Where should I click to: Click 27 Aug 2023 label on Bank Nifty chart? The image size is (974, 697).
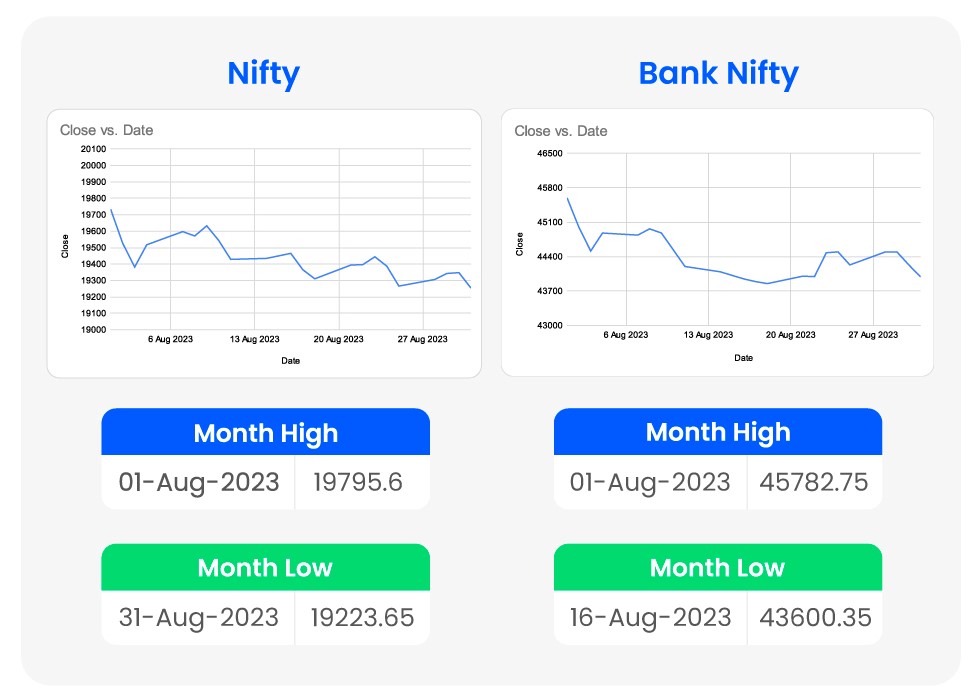(x=873, y=335)
